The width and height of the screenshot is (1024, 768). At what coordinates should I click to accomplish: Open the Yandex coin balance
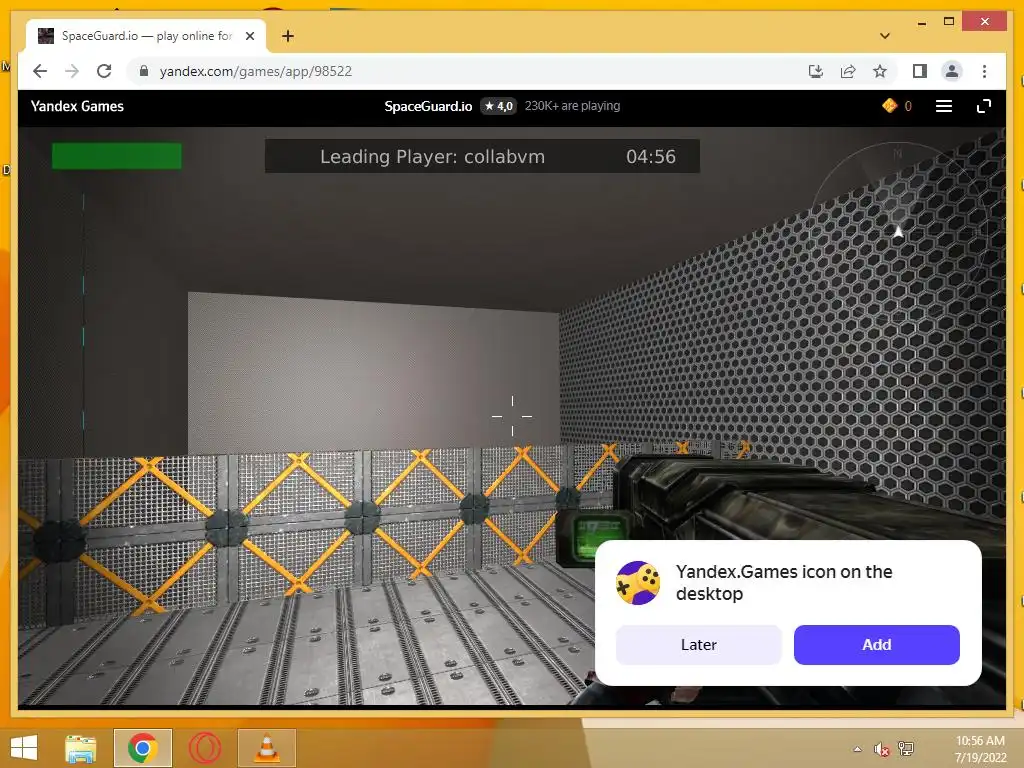coord(897,106)
